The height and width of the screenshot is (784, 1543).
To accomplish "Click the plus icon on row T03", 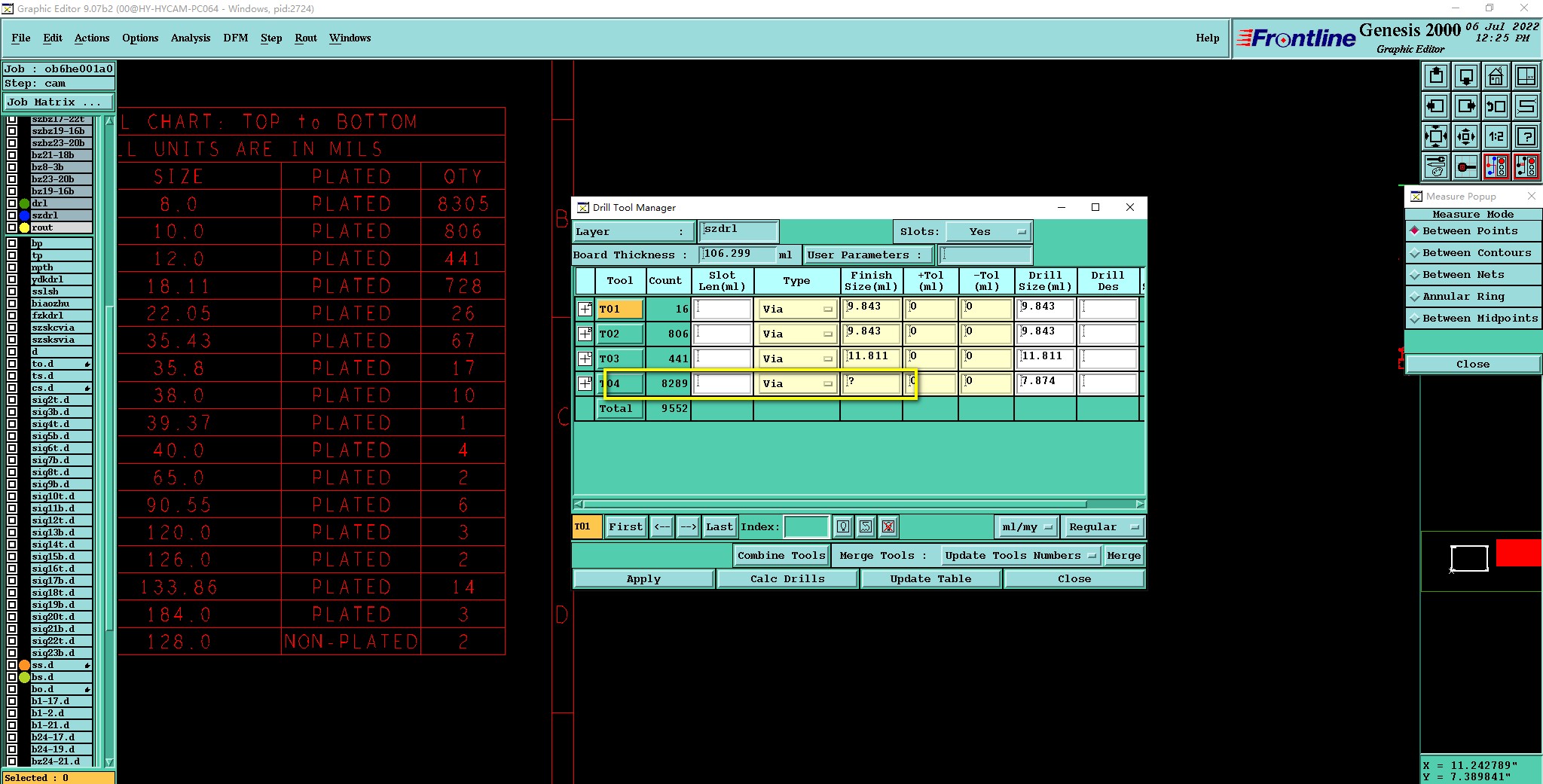I will click(585, 358).
